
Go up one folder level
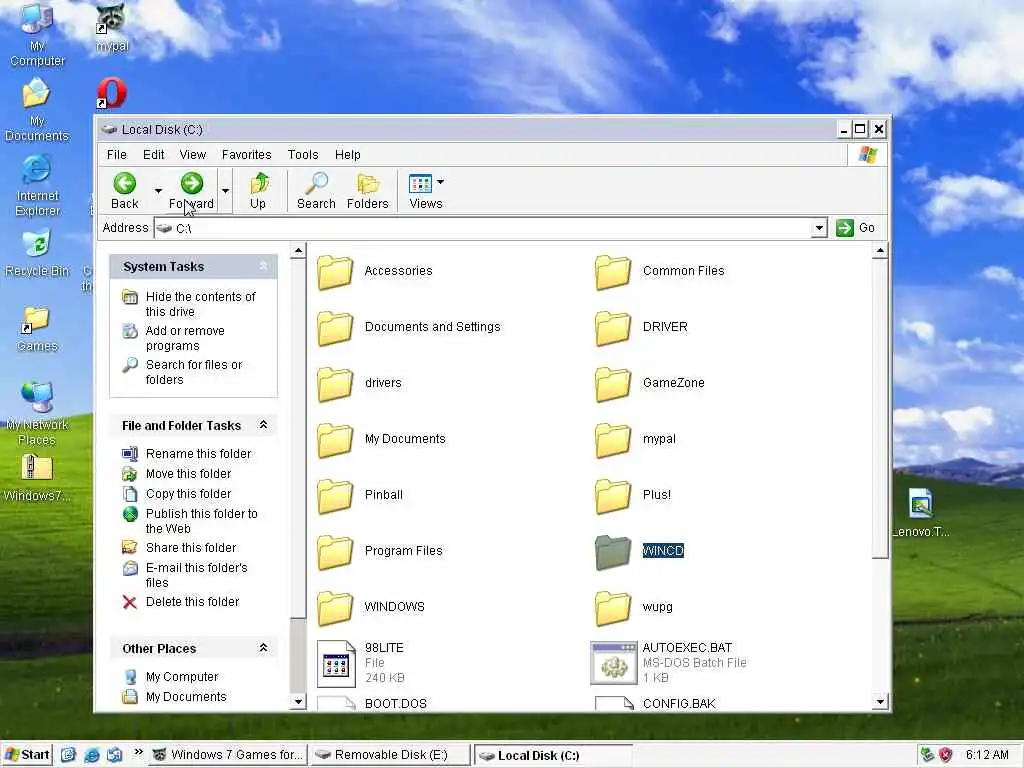point(259,191)
